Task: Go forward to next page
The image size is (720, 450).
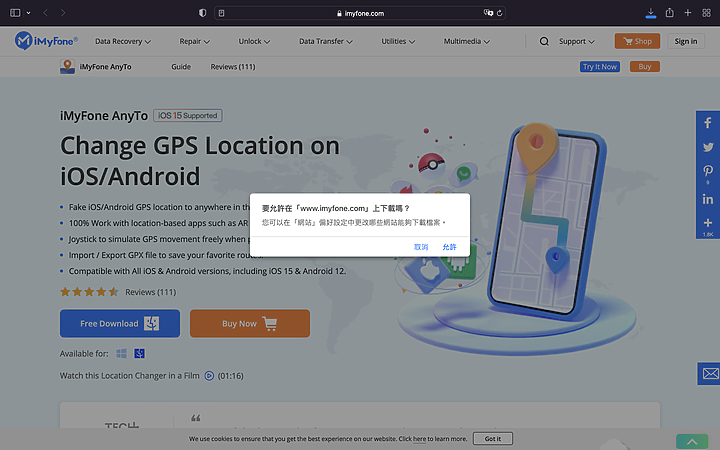Action: (x=62, y=13)
